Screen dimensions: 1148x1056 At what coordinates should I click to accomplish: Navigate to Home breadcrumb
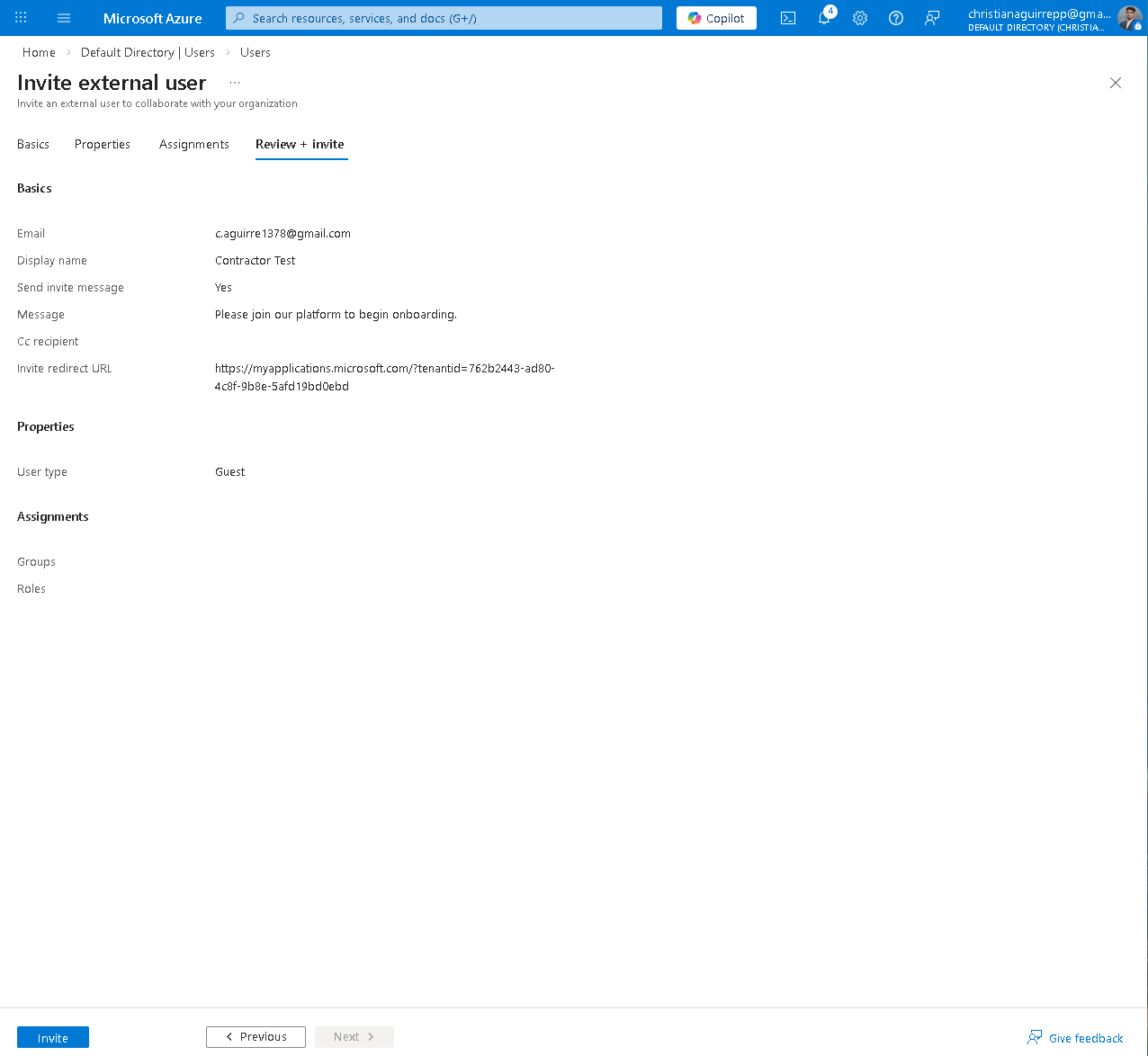coord(39,52)
